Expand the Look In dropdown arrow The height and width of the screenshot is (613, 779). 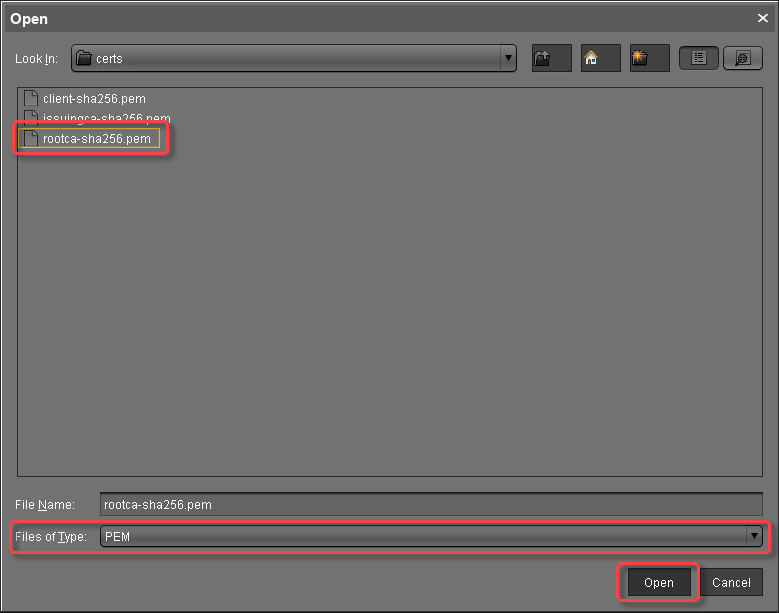[x=509, y=58]
